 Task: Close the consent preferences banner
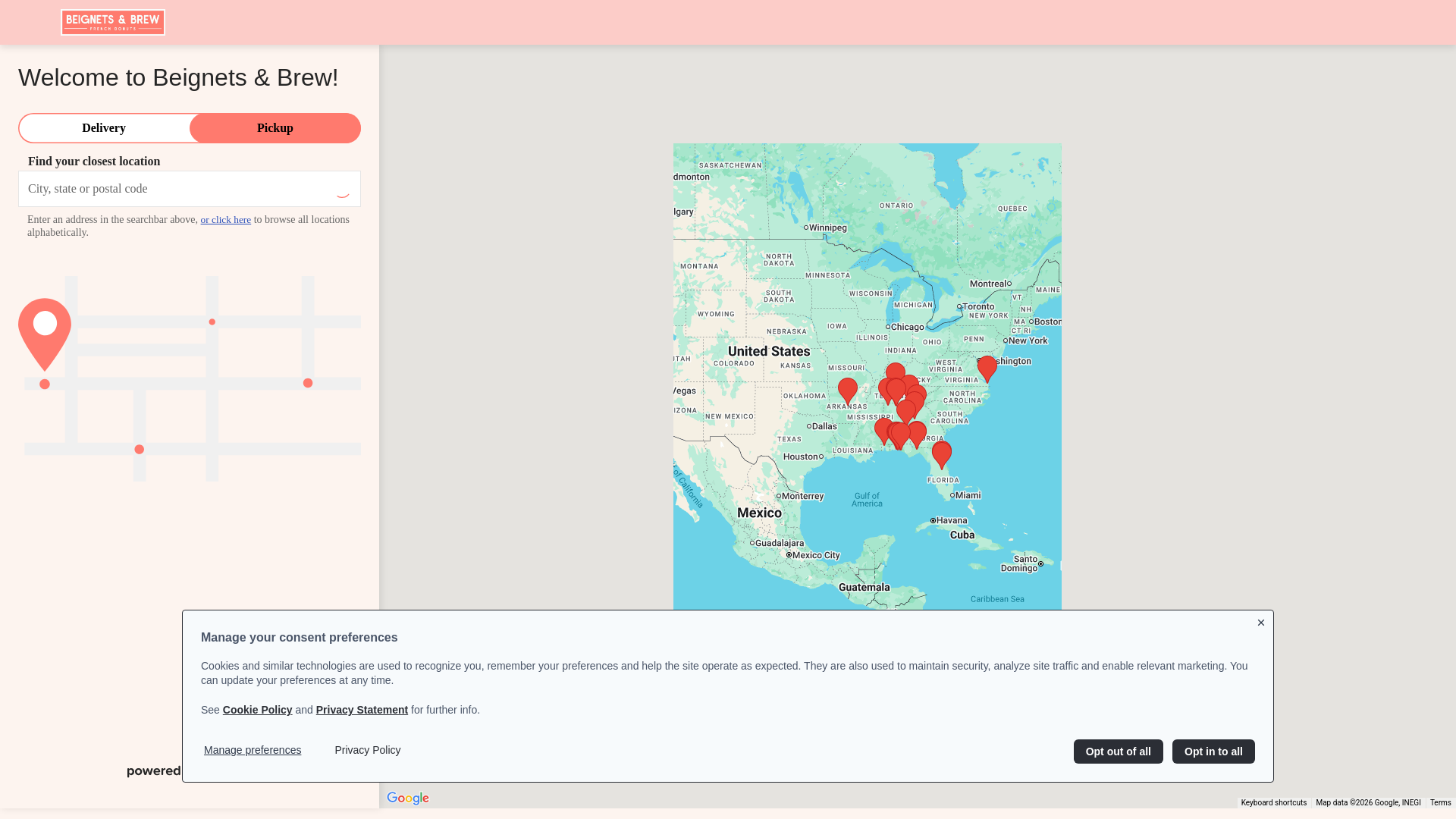[1261, 623]
